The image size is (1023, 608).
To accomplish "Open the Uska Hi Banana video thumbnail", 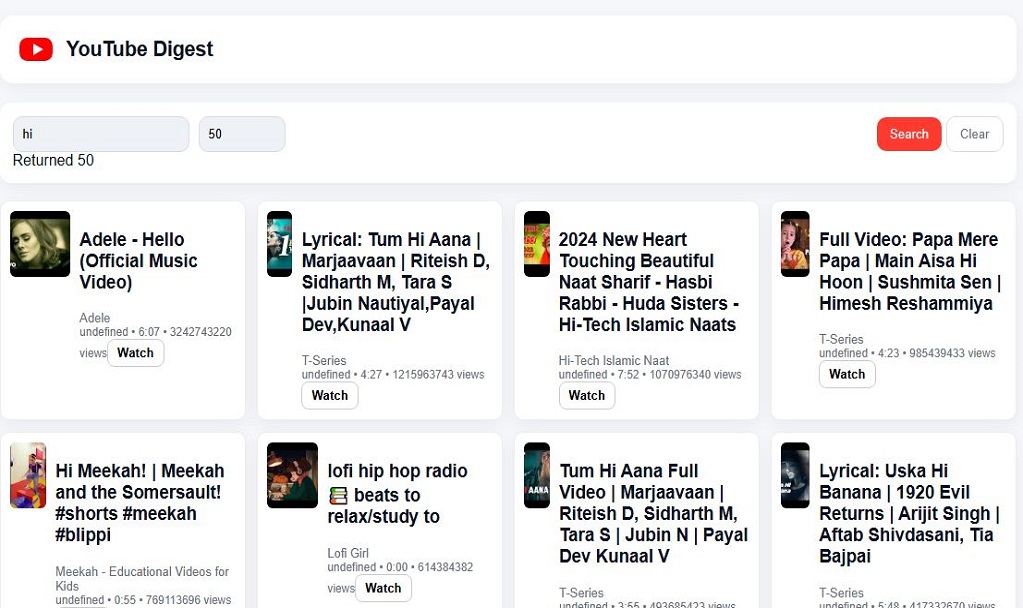I will coord(795,476).
